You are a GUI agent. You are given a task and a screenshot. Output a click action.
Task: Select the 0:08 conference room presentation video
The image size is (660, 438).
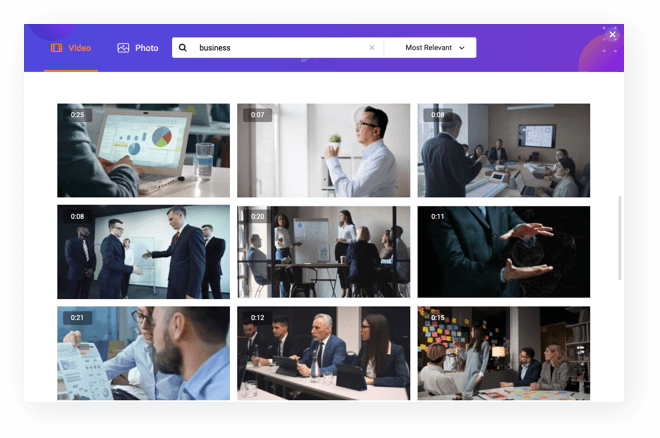click(503, 150)
